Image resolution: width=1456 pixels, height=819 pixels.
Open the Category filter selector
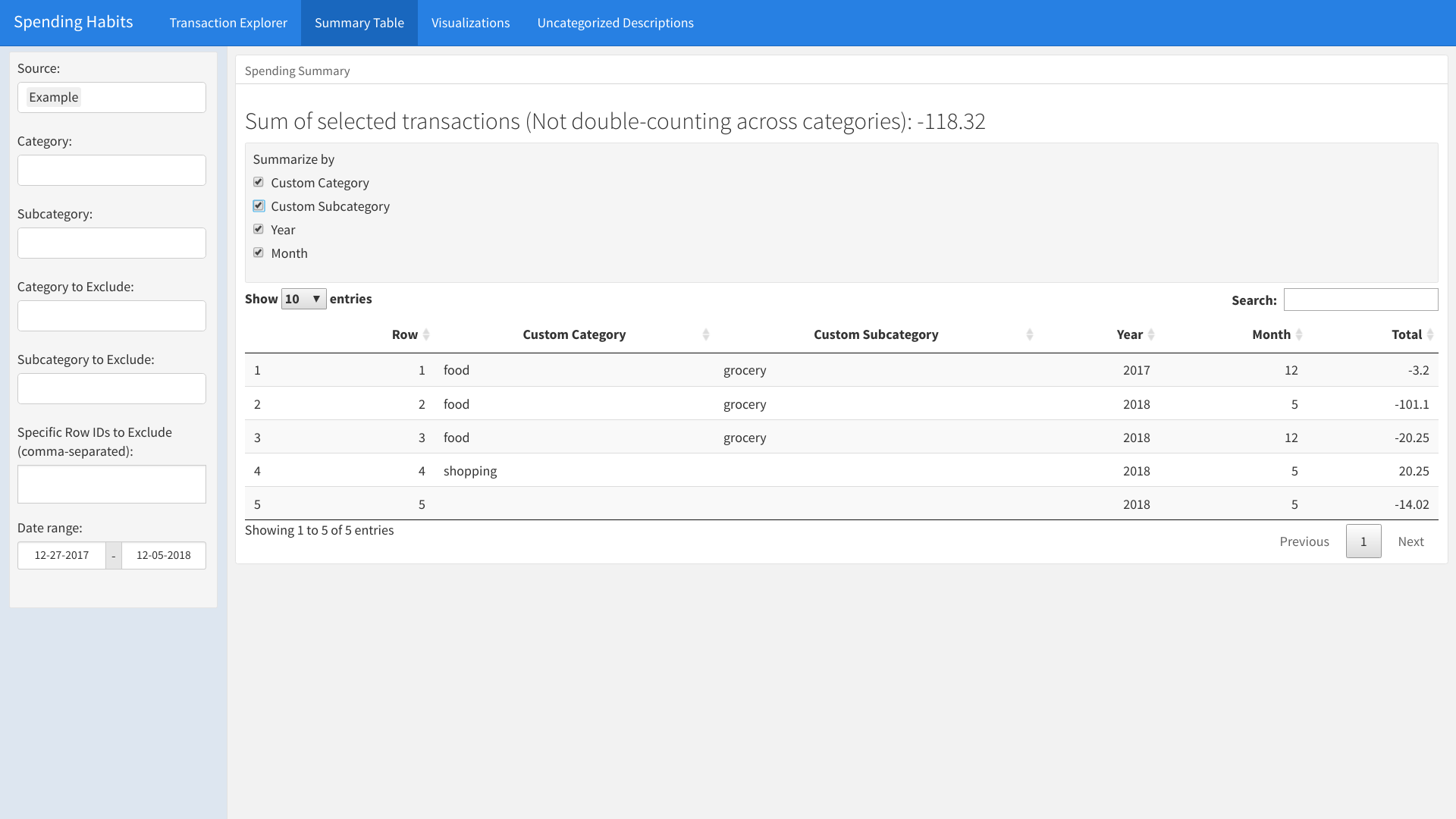click(111, 170)
